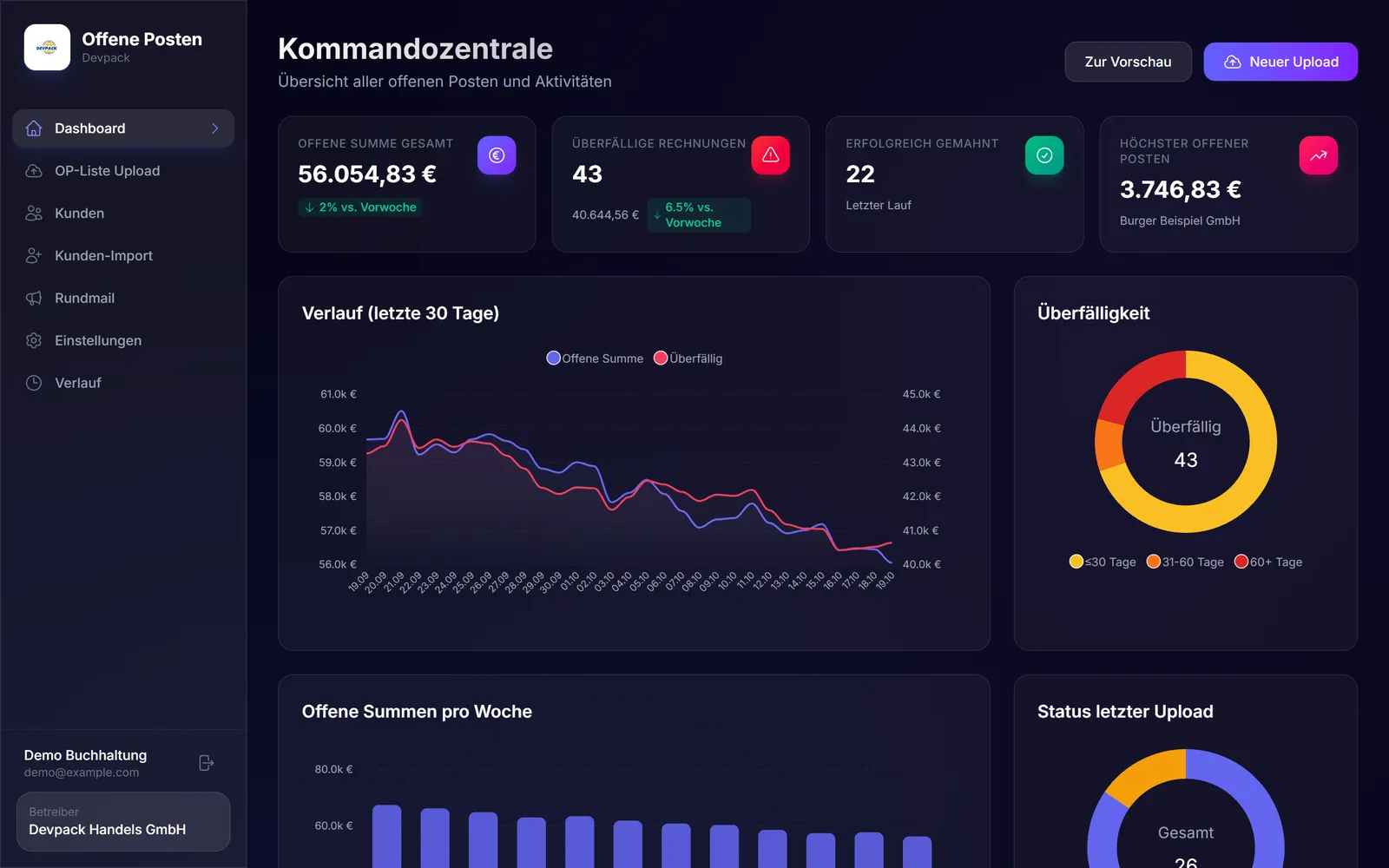Click the Kunden-Import user-plus icon

point(34,256)
